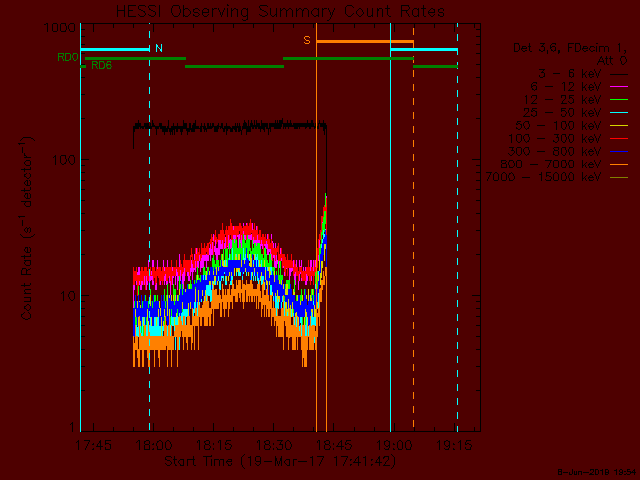Select the Start Time x-axis label

(280, 462)
